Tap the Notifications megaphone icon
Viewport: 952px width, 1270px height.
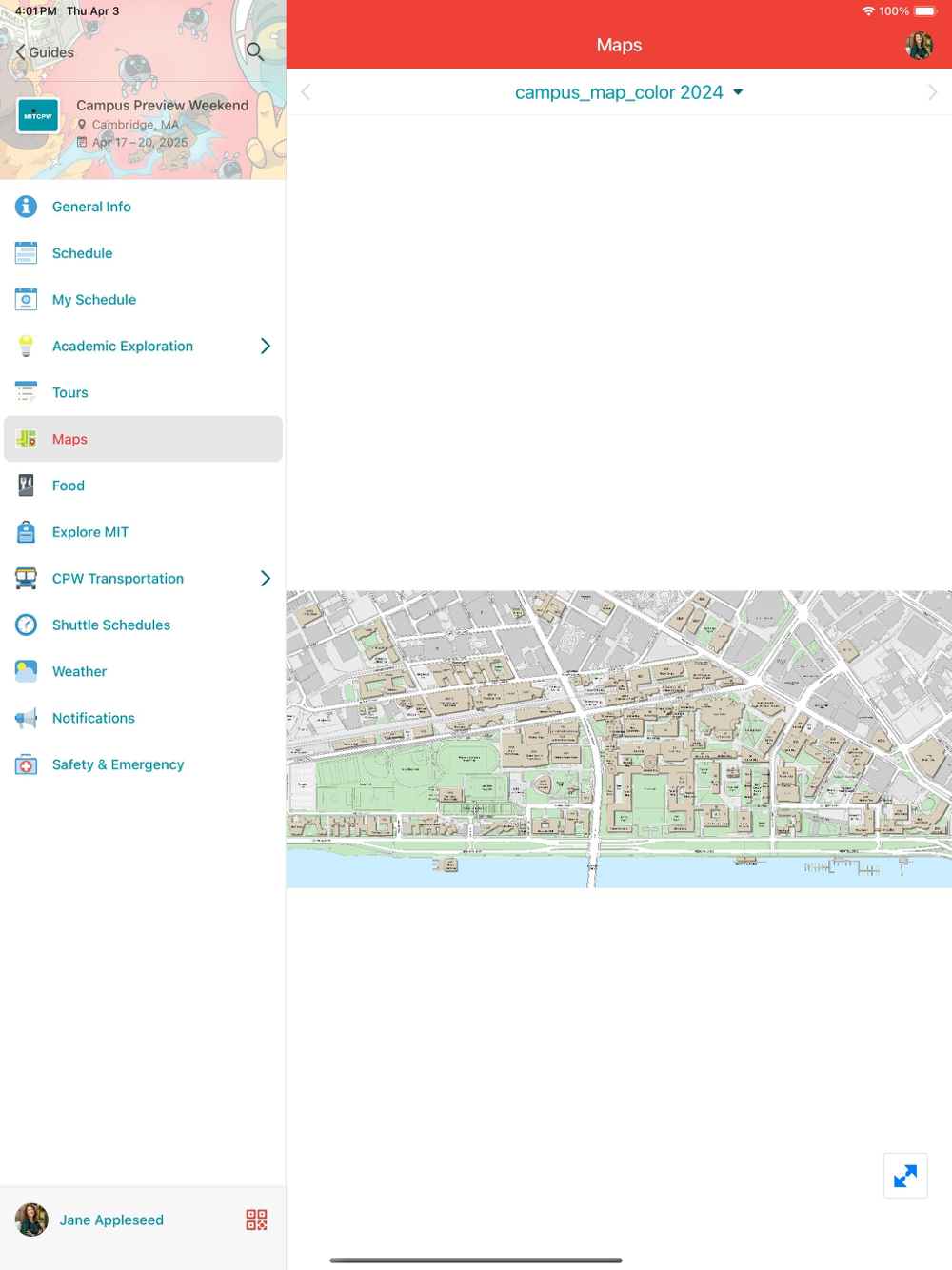point(26,718)
